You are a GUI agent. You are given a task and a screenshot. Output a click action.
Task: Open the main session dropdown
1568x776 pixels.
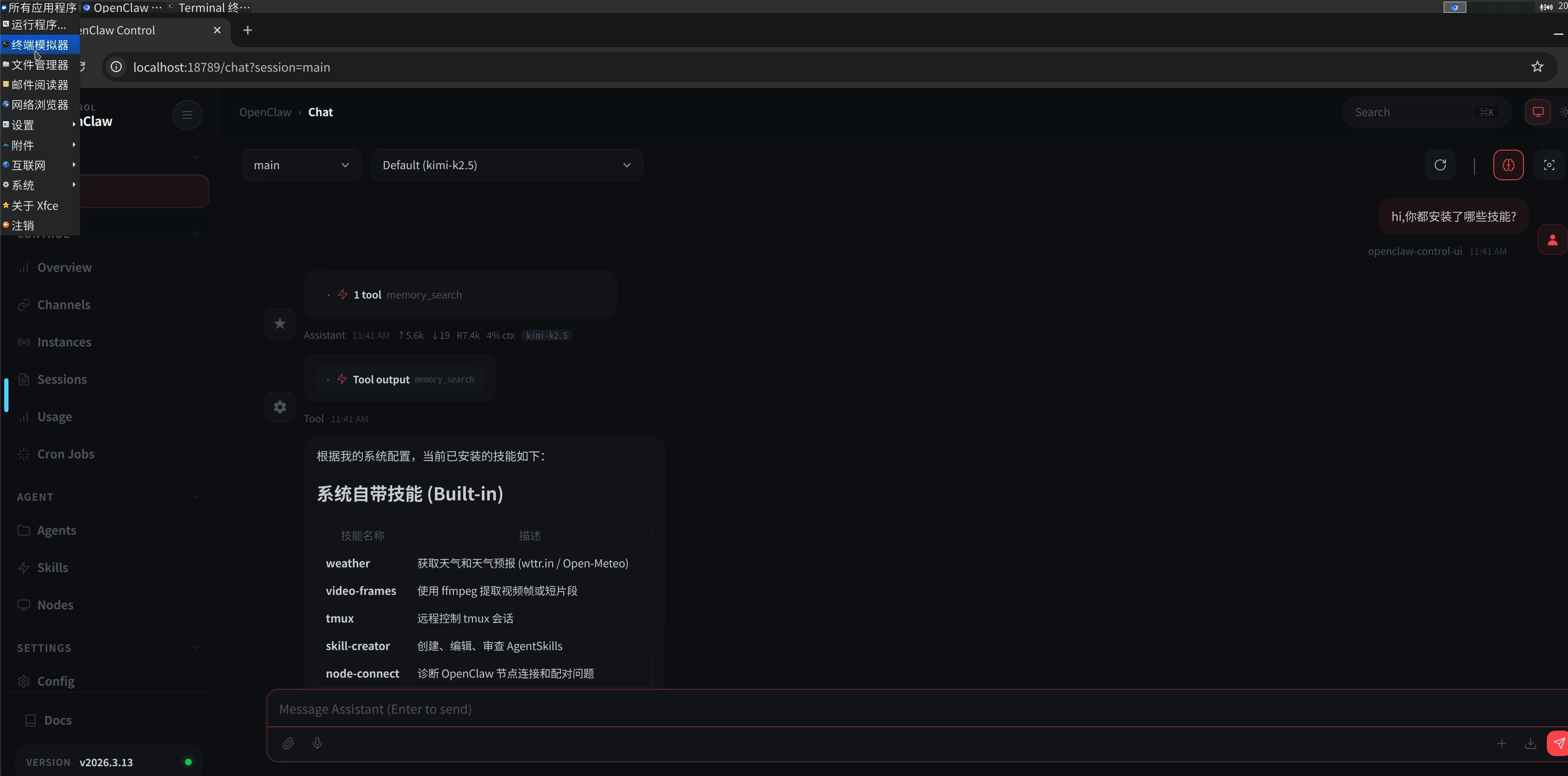pyautogui.click(x=301, y=165)
